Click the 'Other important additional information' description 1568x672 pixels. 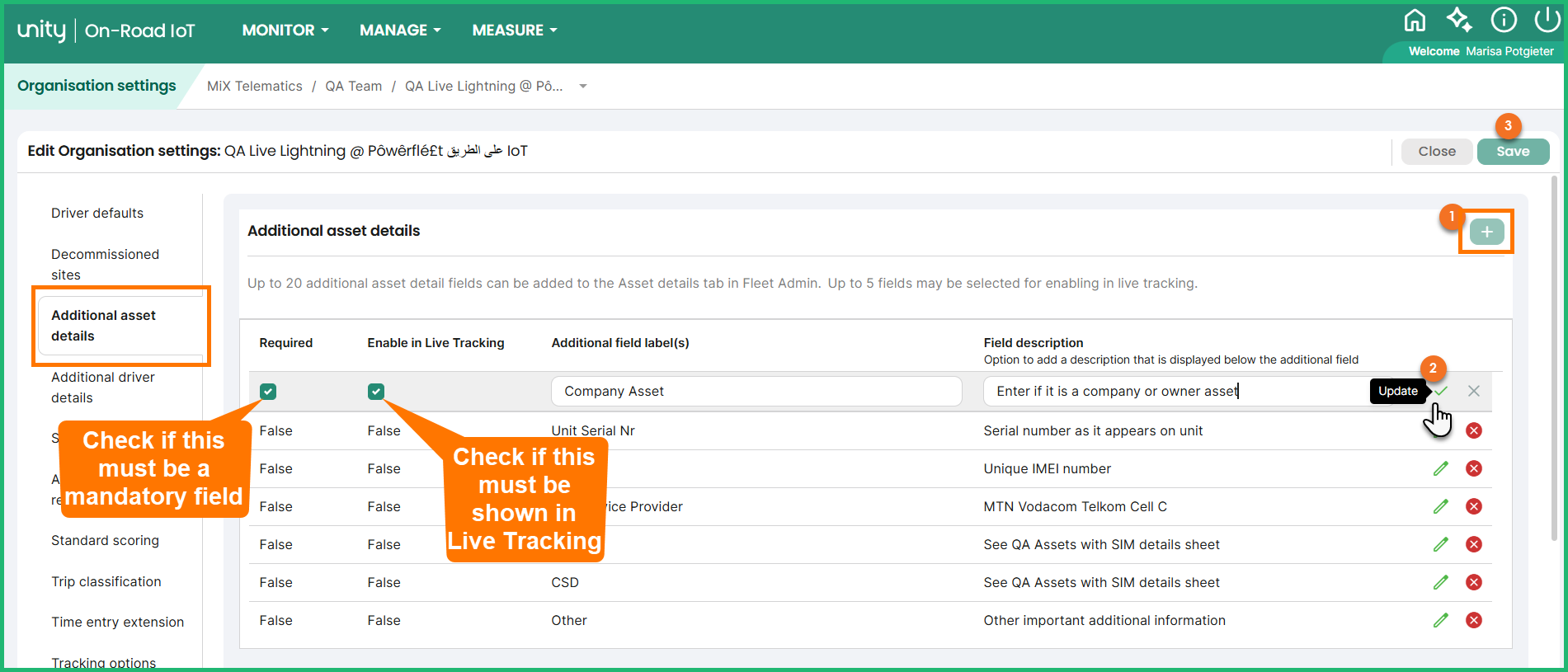pos(1104,620)
